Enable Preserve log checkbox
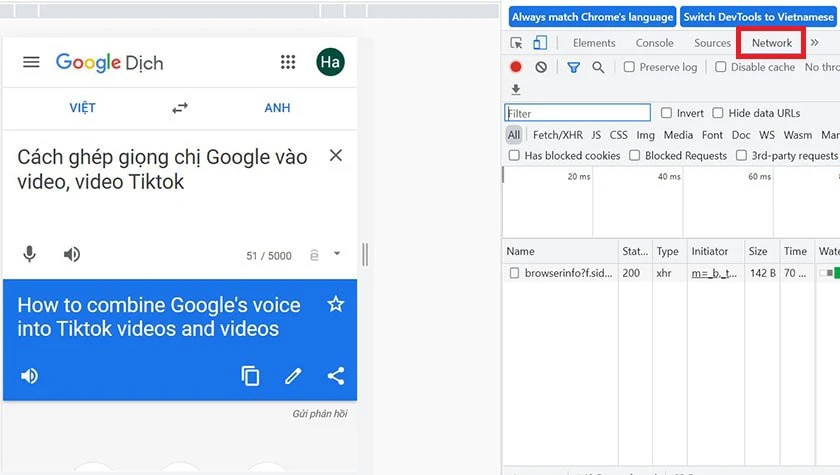Screen dimensions: 840x475 point(629,67)
